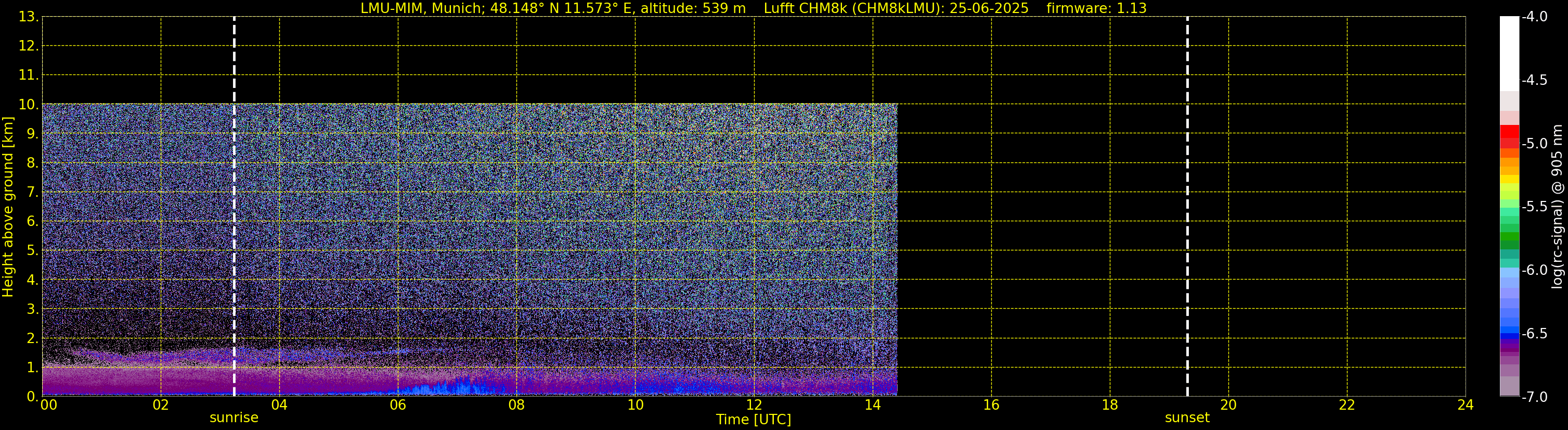
Task: Click the time axis tick label '12'
Action: tap(754, 405)
